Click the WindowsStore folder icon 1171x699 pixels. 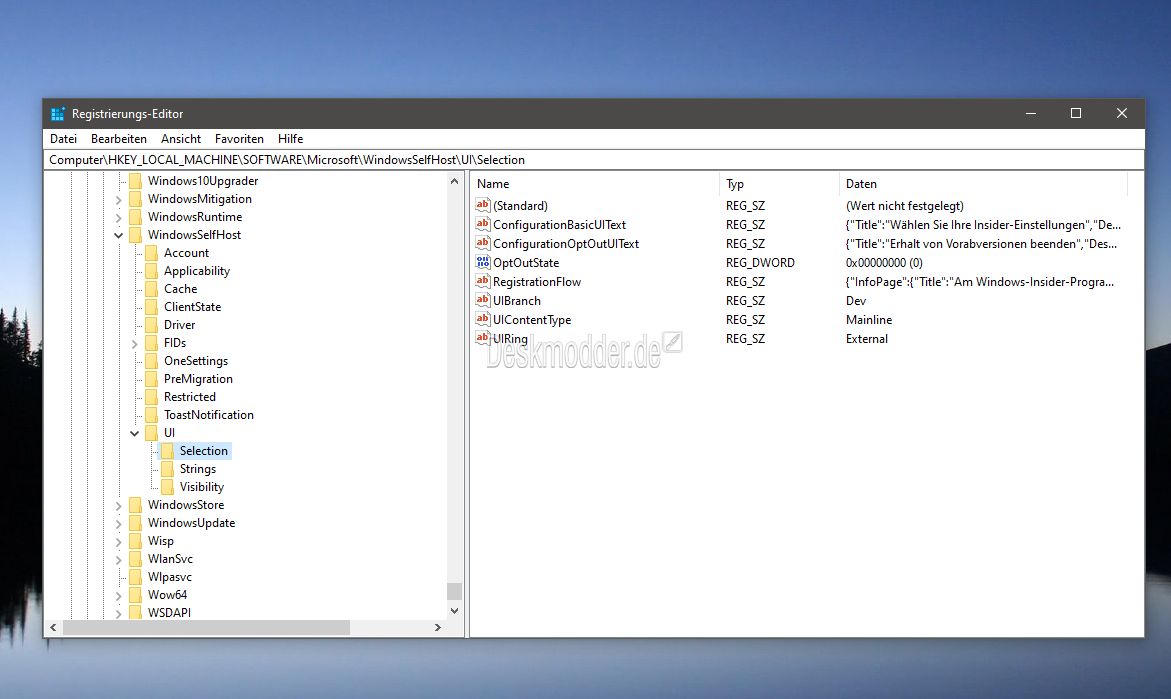135,505
